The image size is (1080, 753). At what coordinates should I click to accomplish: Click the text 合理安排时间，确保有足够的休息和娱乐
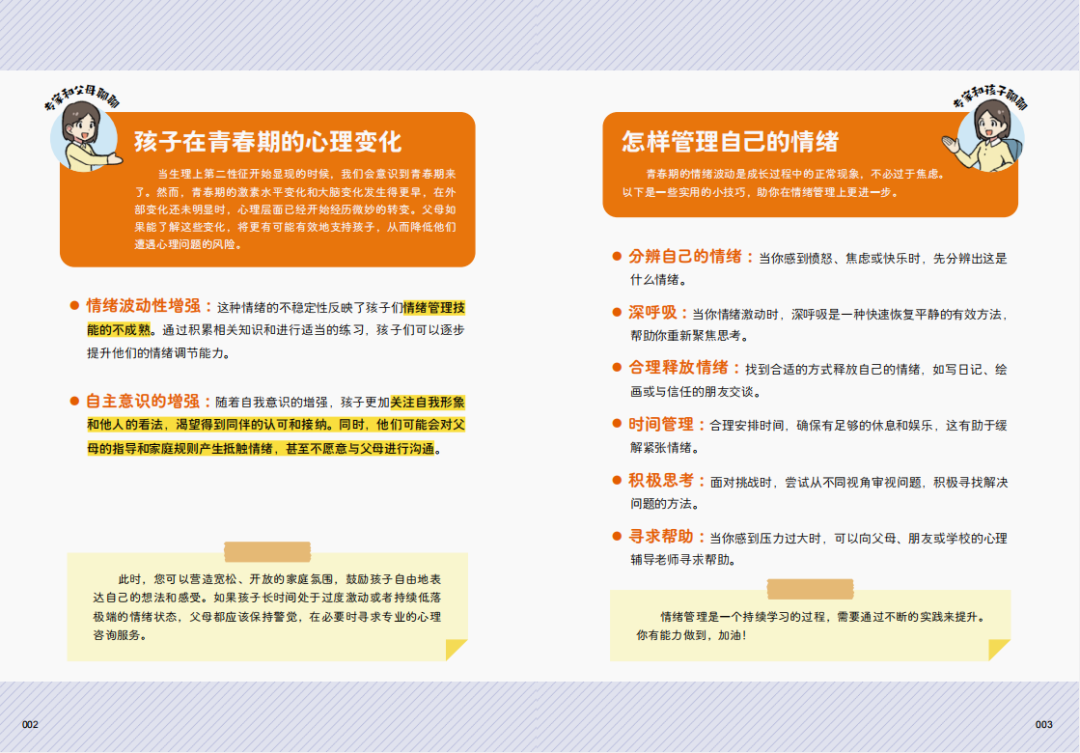(821, 426)
